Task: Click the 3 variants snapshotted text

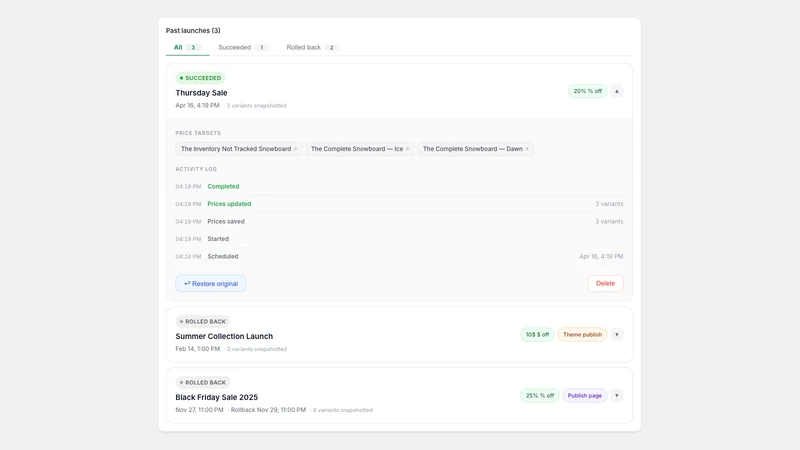Action: point(256,106)
